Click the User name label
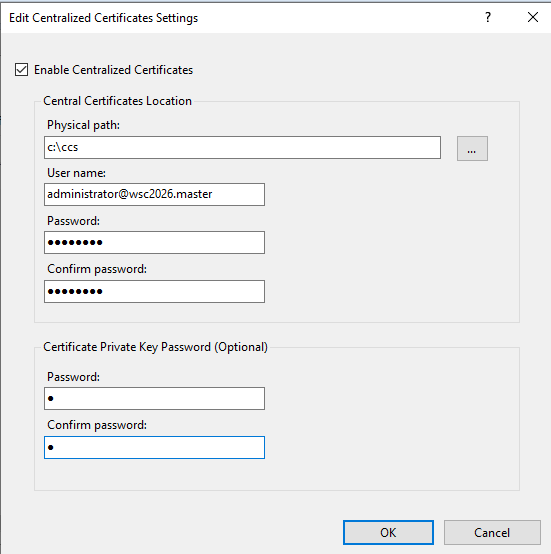 76,173
